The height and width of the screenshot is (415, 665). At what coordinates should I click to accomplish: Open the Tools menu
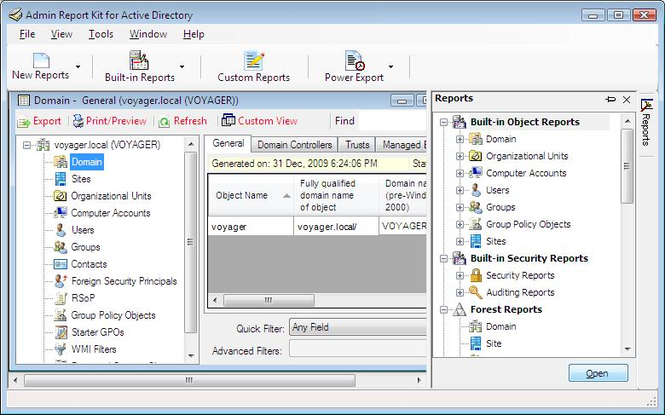click(x=101, y=34)
